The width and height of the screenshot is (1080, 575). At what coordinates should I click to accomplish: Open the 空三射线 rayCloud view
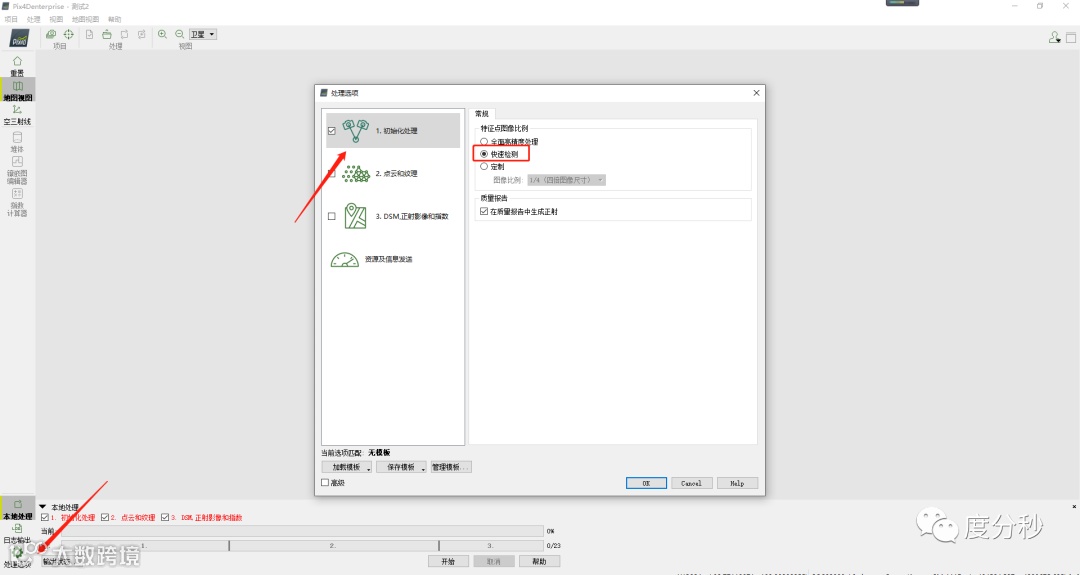[17, 114]
